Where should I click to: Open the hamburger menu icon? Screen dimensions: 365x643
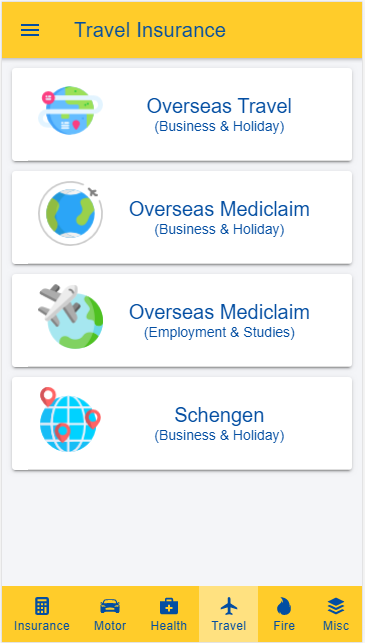pyautogui.click(x=30, y=30)
